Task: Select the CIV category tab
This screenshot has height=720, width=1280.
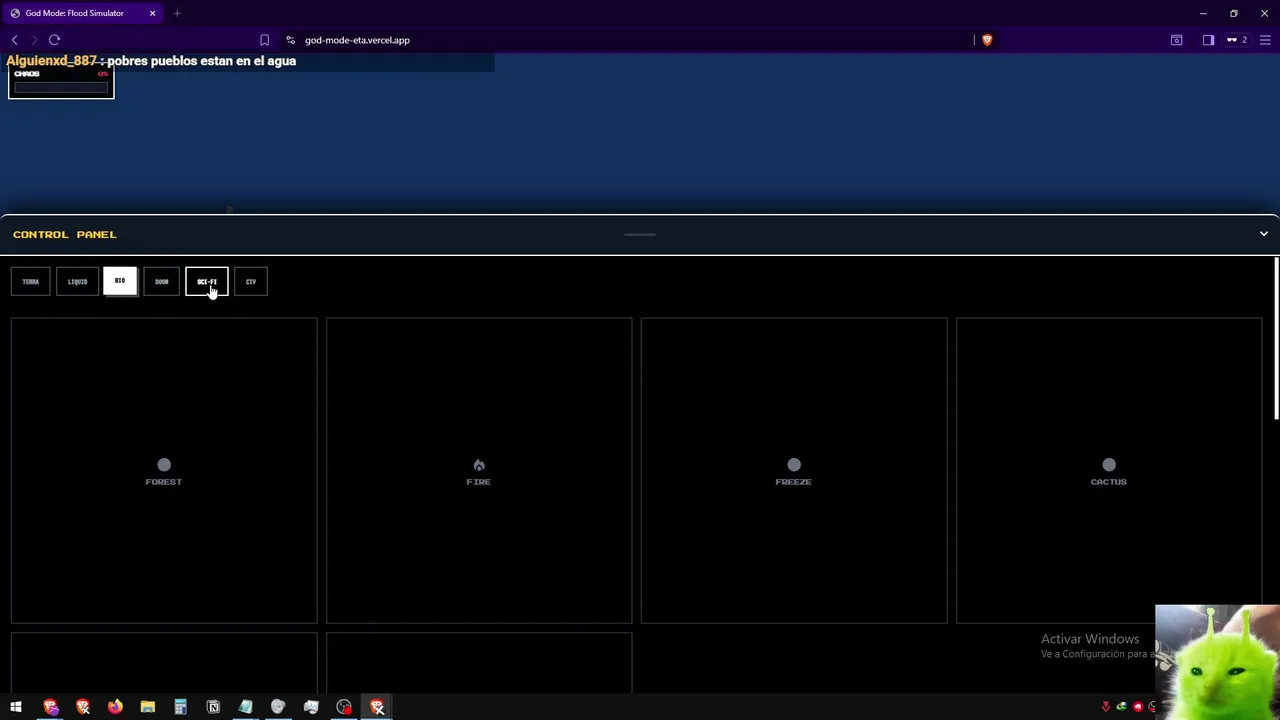Action: (x=251, y=282)
